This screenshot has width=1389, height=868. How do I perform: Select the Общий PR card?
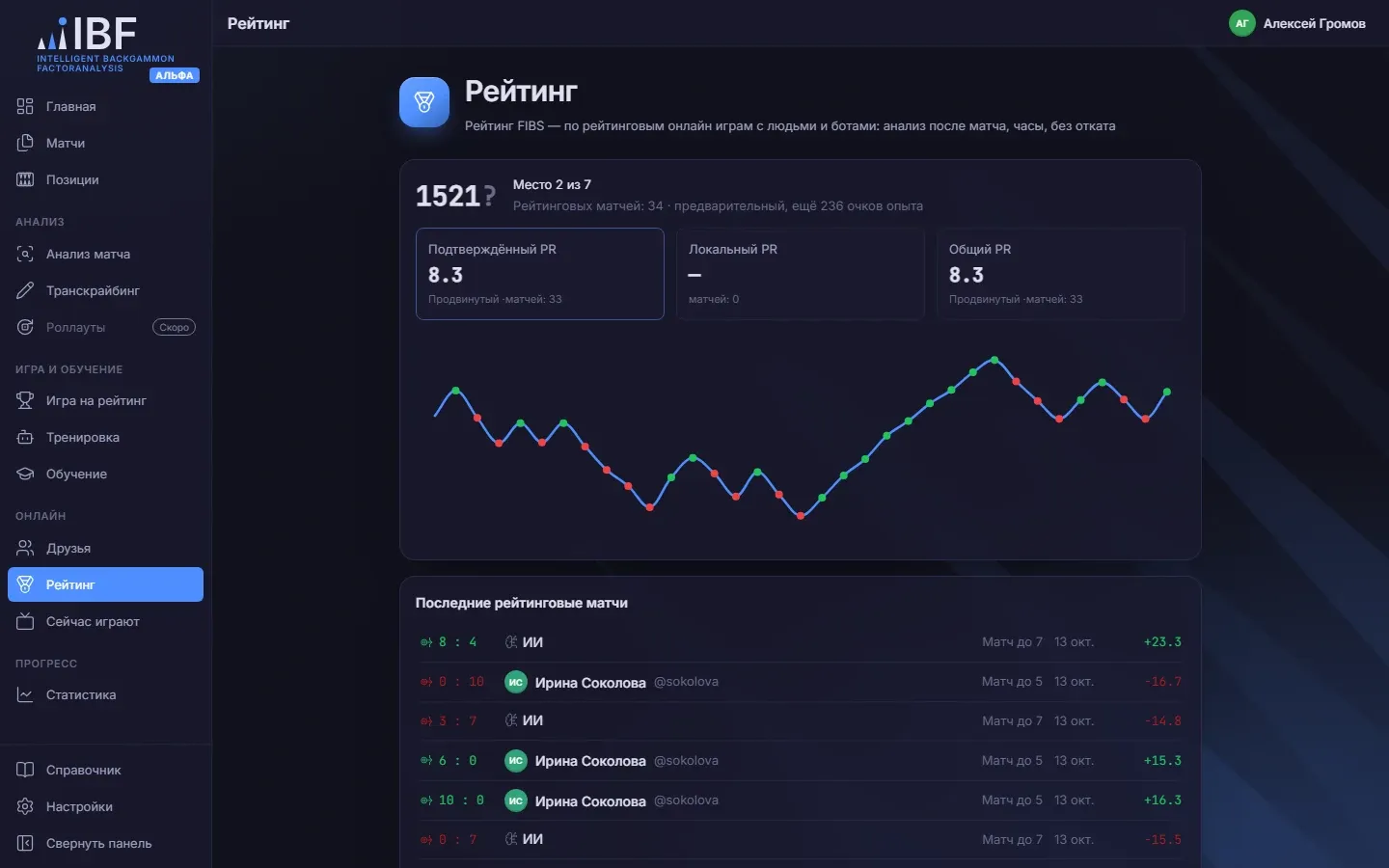(1061, 274)
